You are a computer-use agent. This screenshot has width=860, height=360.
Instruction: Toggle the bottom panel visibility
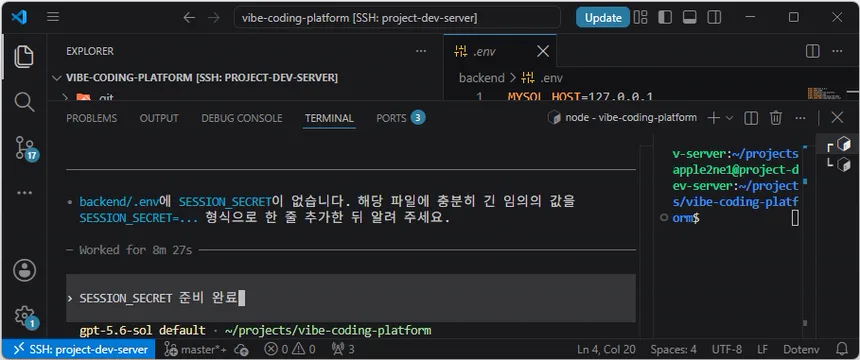[x=689, y=18]
